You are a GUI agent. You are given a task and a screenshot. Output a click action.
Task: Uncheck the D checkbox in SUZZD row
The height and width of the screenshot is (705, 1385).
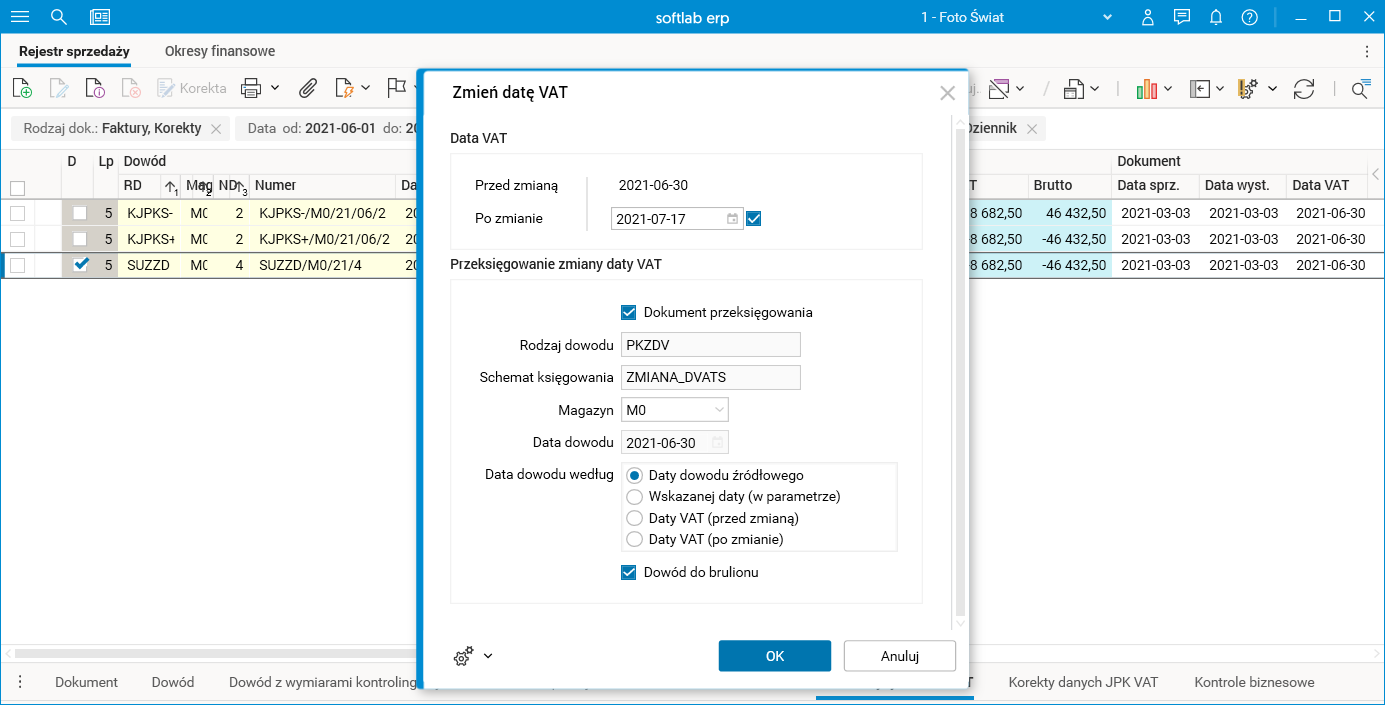(82, 265)
